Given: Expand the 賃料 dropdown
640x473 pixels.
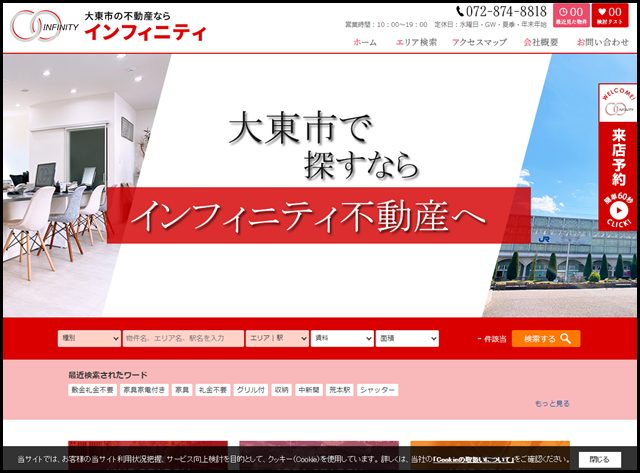Looking at the screenshot, I should pos(342,338).
